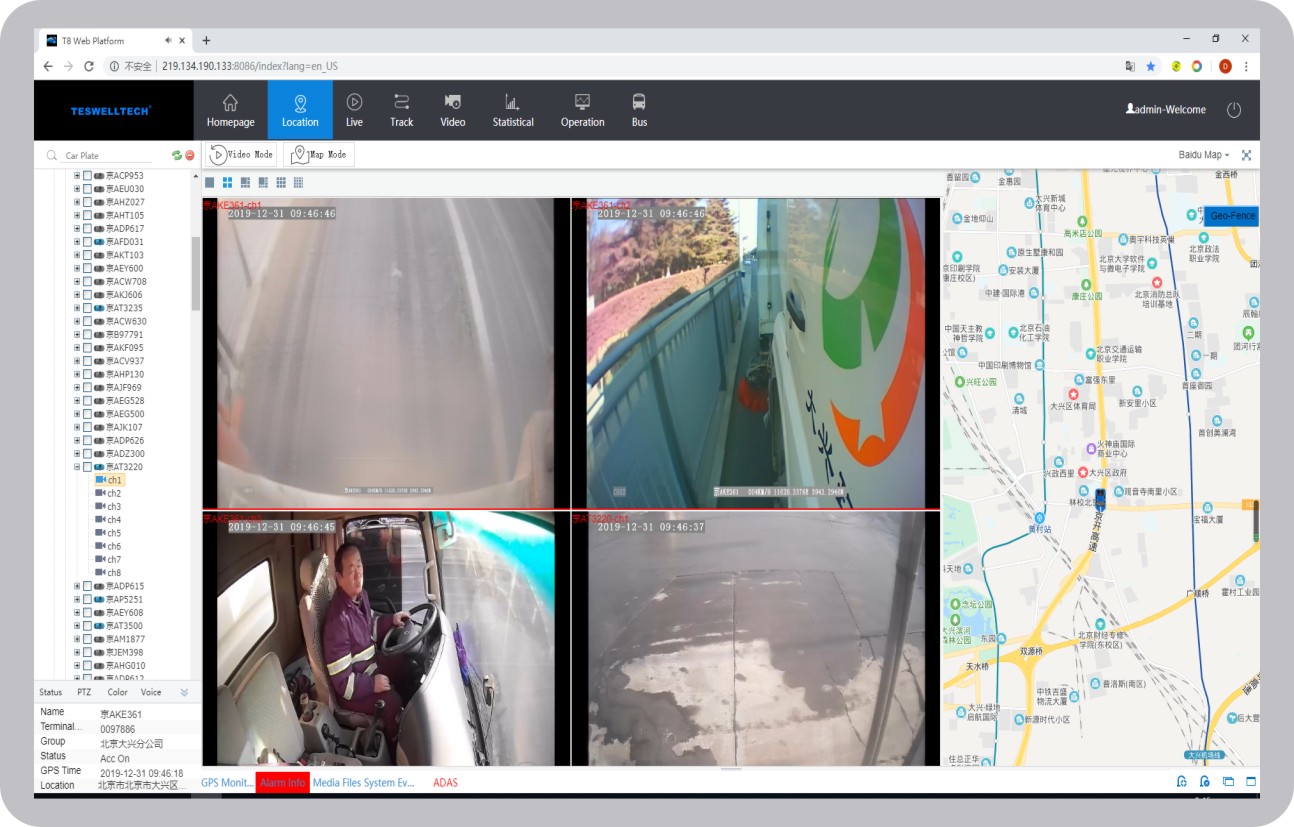Viewport: 1294px width, 827px height.
Task: Go to the Track section
Action: (x=401, y=110)
